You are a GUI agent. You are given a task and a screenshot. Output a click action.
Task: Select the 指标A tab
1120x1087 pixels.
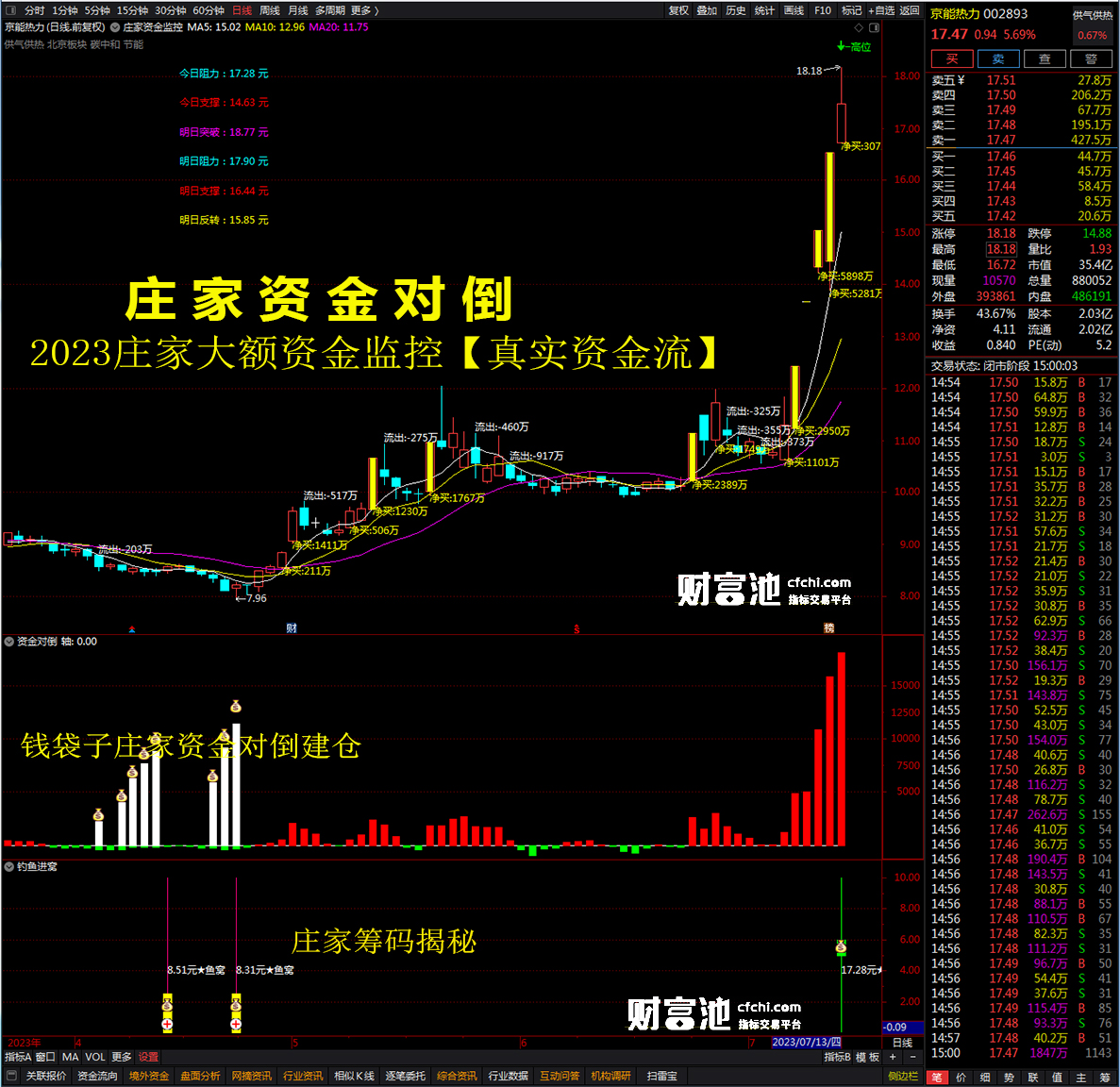[x=18, y=1057]
